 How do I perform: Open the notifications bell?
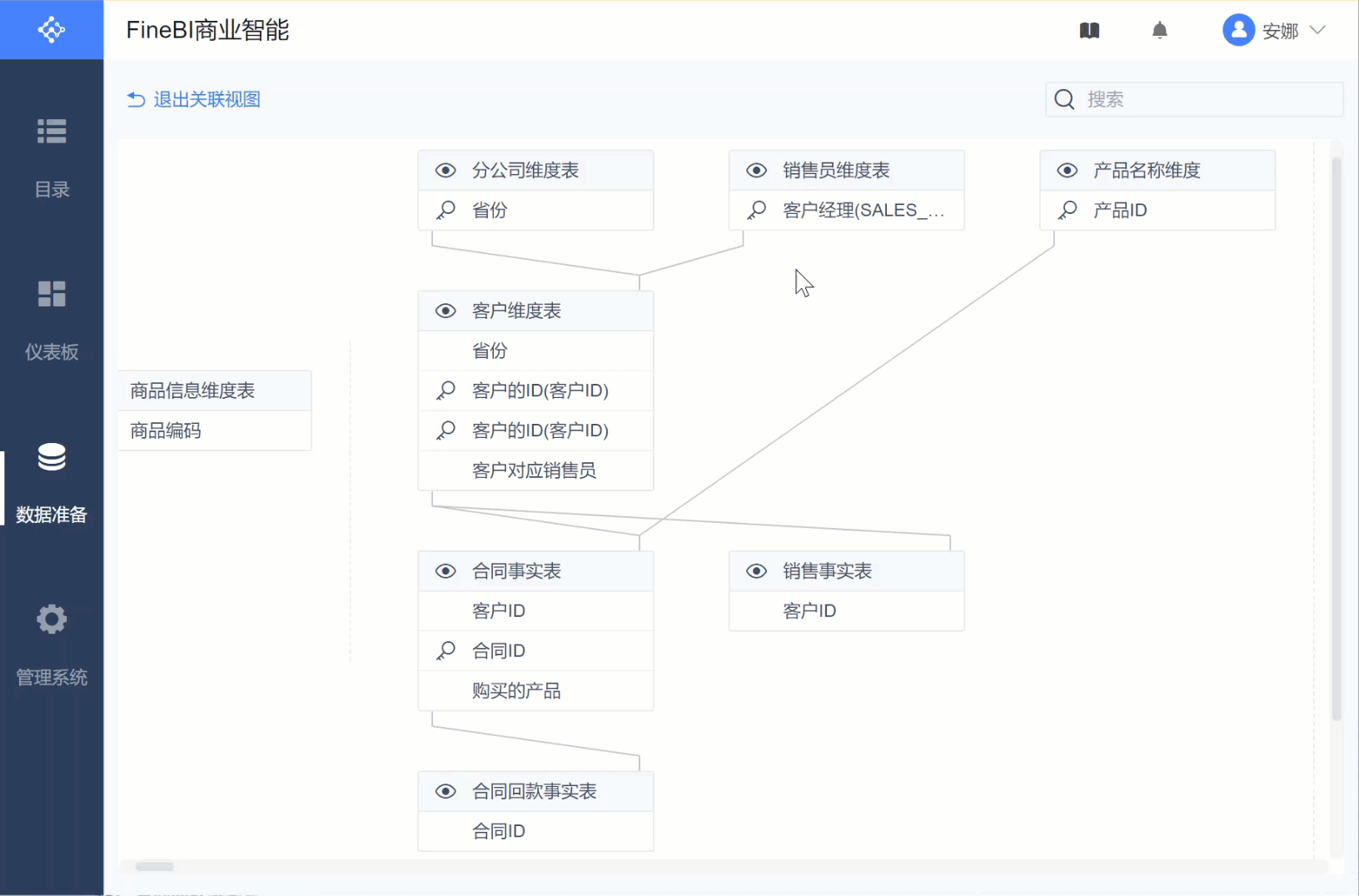[1159, 31]
